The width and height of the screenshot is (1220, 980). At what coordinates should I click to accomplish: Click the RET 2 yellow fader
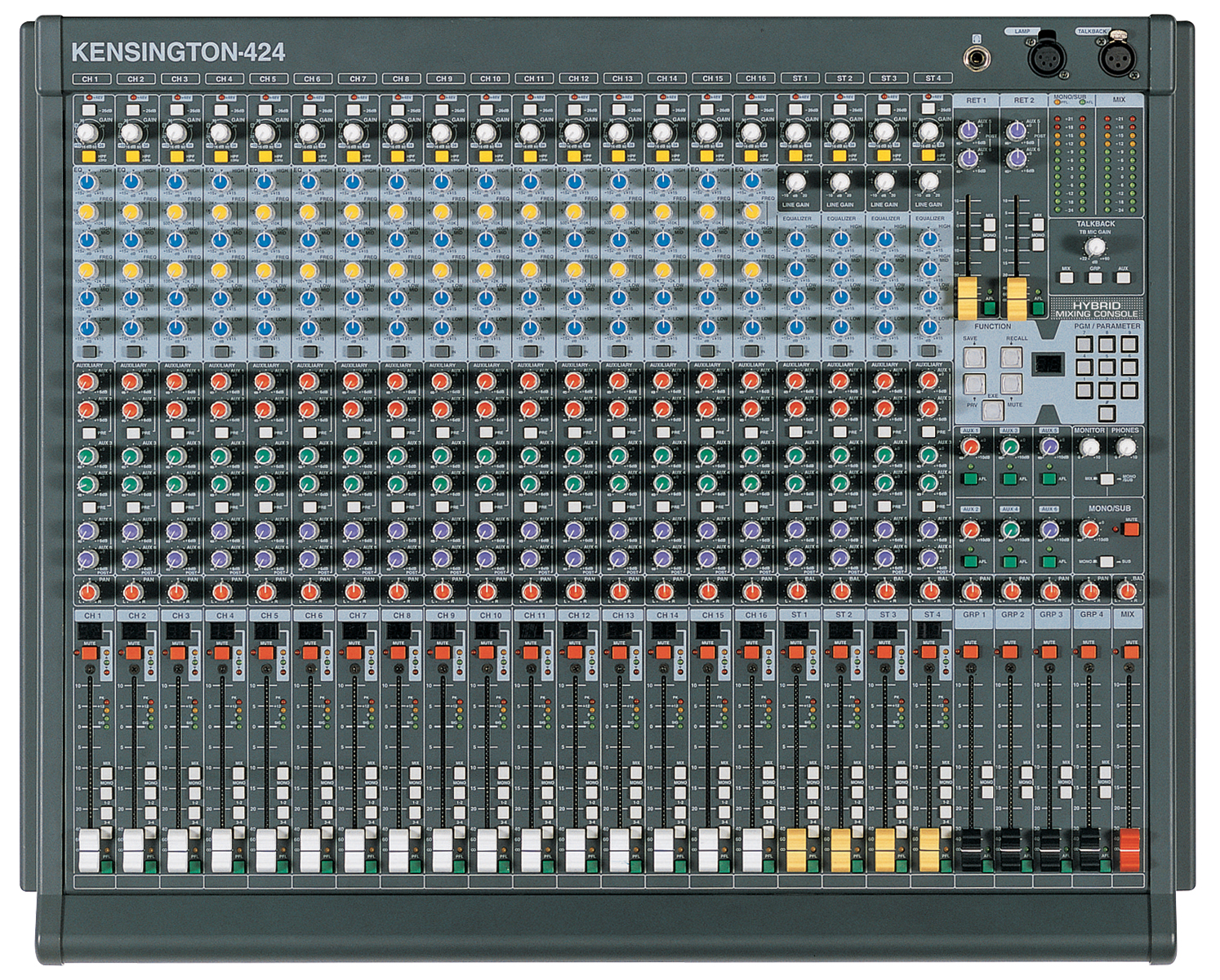coord(1017,298)
